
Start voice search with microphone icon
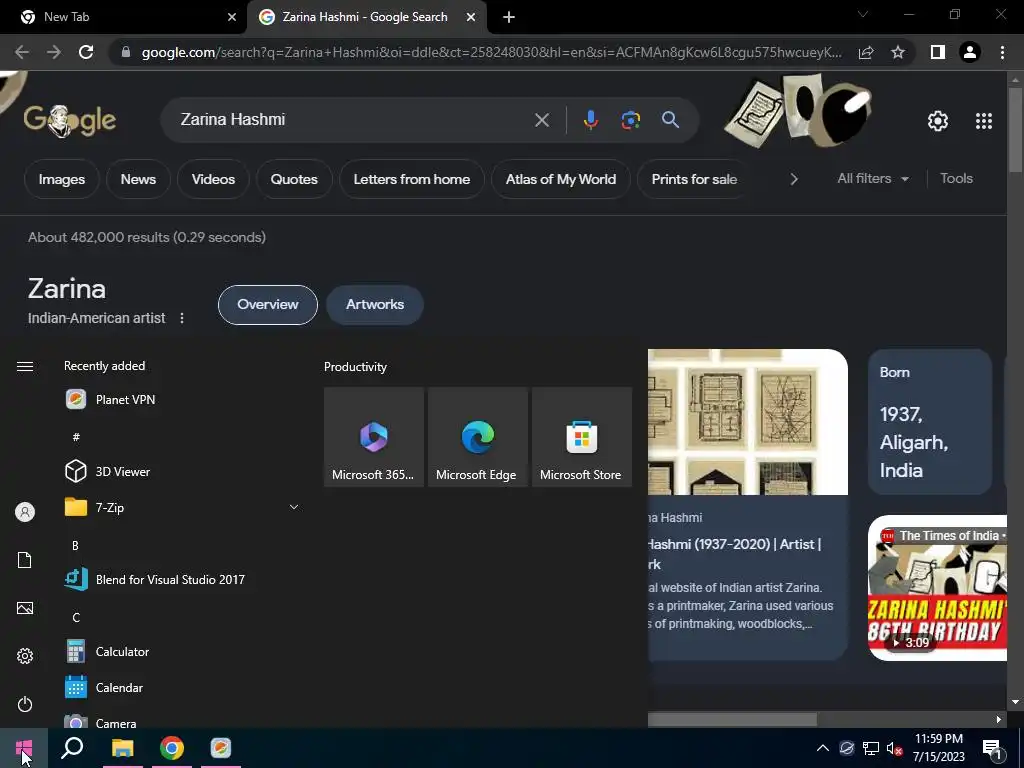click(590, 120)
